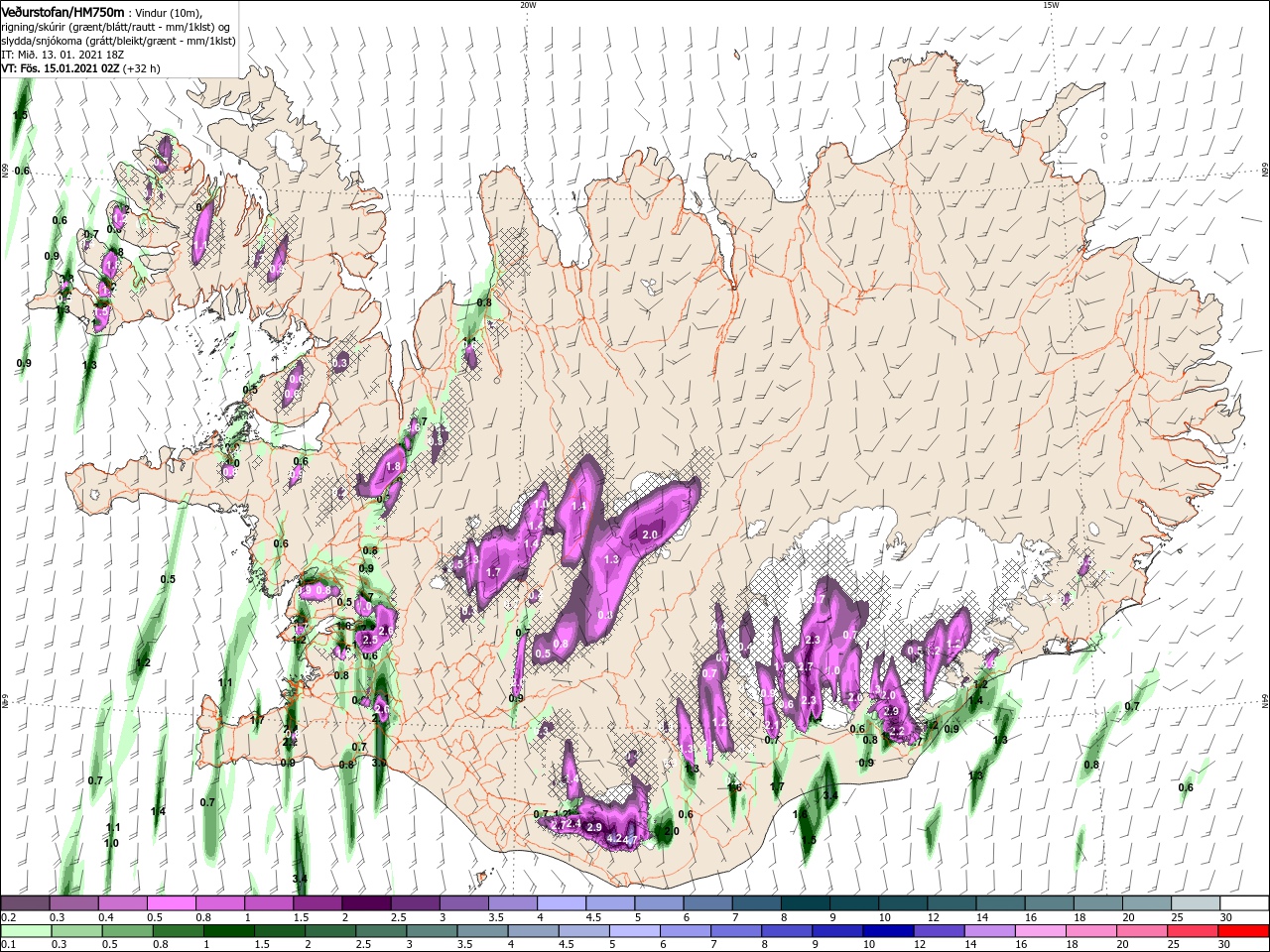Viewport: 1270px width, 952px height.
Task: Select the bright pink snow swatch between 0.5 and 0.8
Action: pos(172,903)
